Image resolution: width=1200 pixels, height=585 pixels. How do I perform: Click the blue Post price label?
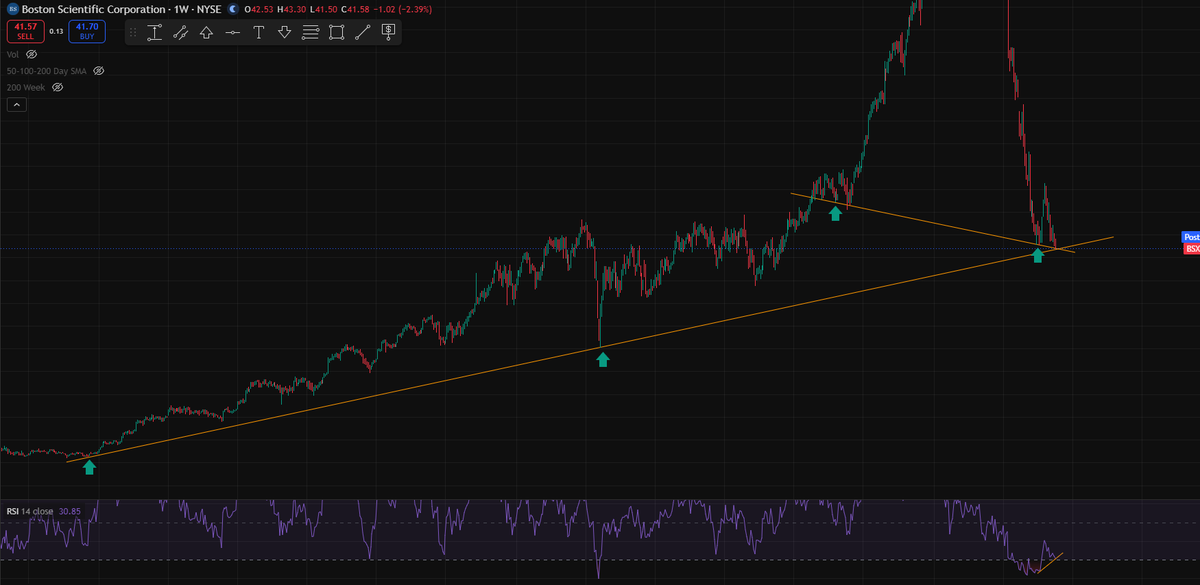click(1191, 236)
